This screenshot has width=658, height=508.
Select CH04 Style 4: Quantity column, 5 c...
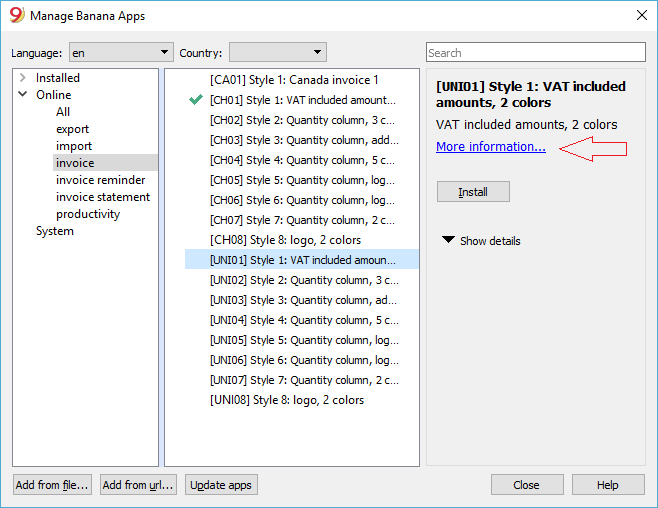pos(302,160)
